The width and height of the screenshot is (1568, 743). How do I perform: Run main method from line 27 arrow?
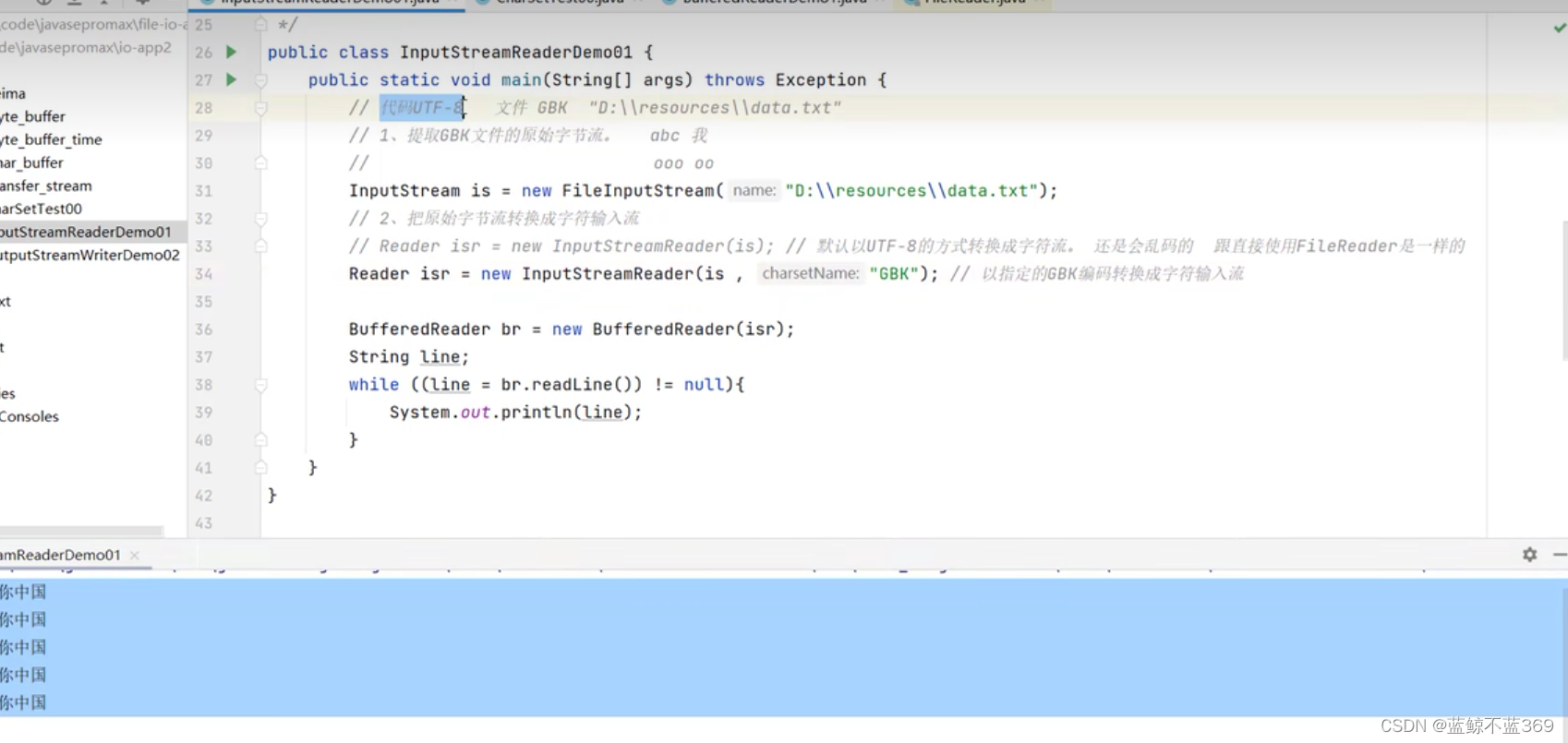232,79
